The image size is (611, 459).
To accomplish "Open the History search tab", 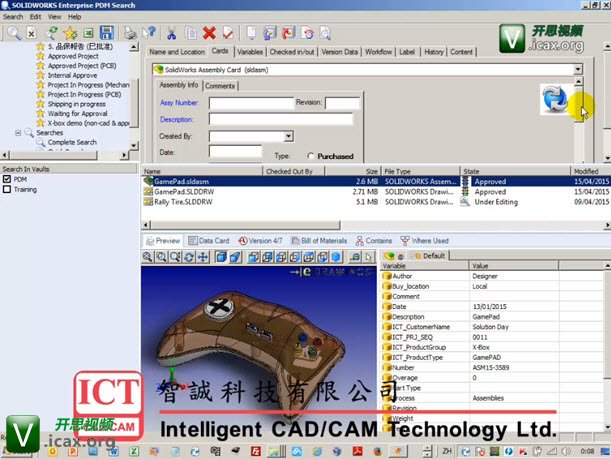I will 433,52.
